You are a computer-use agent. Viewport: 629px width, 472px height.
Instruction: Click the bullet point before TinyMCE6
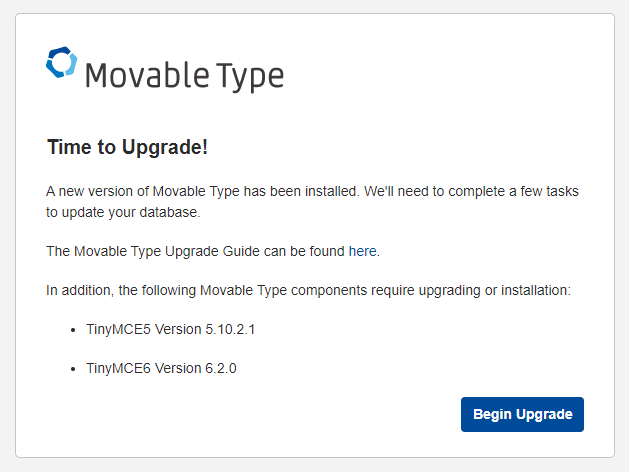(76, 368)
